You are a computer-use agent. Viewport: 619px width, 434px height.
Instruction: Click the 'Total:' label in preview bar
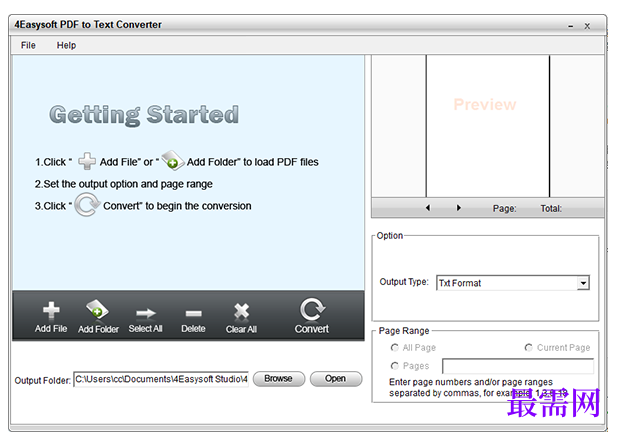[x=551, y=208]
